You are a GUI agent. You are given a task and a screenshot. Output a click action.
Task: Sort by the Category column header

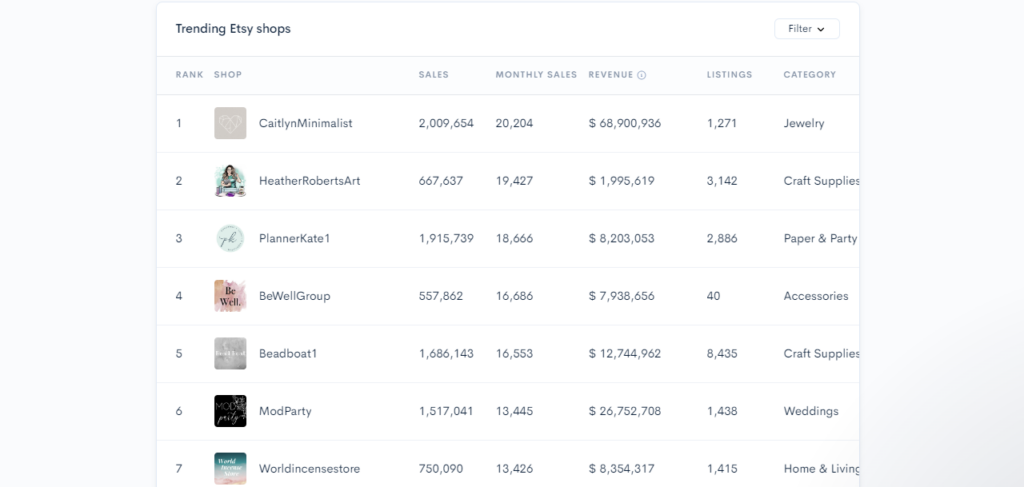click(x=809, y=75)
